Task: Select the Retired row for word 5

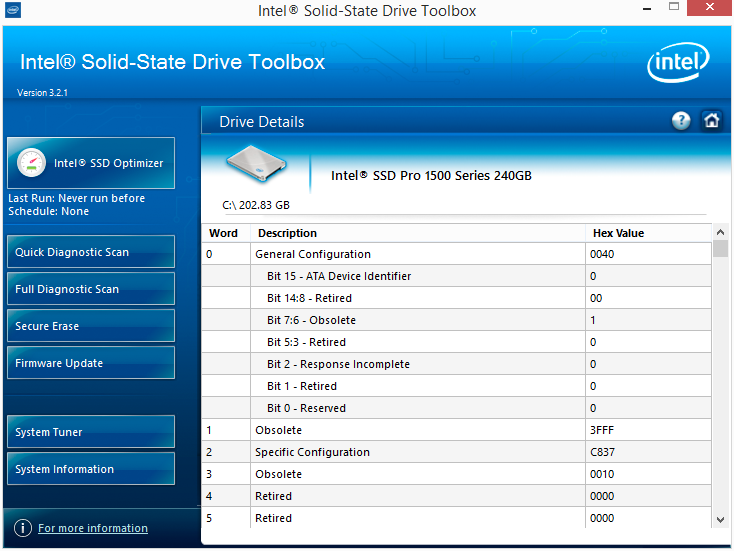Action: click(x=456, y=518)
